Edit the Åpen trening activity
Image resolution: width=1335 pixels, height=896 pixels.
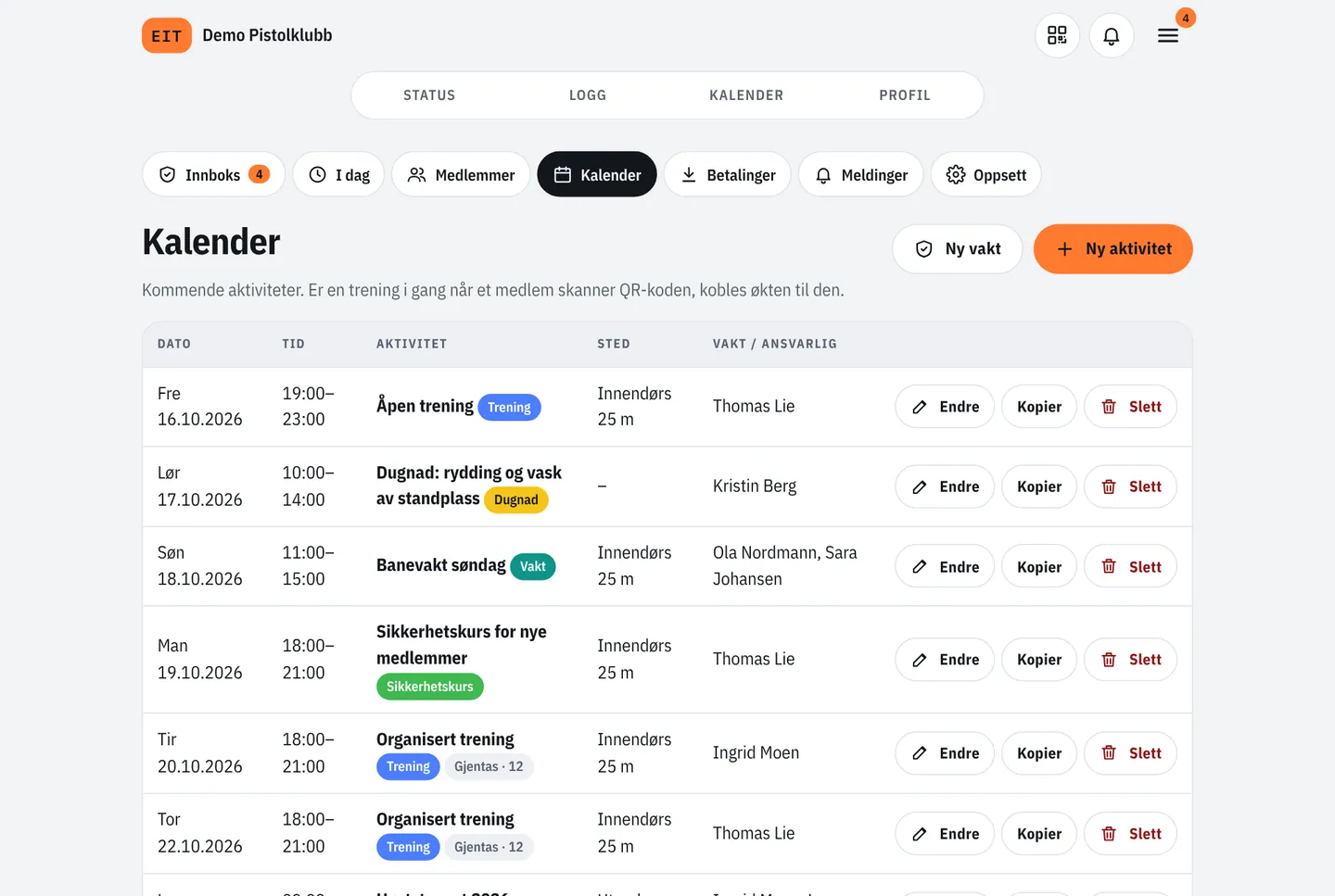[945, 407]
